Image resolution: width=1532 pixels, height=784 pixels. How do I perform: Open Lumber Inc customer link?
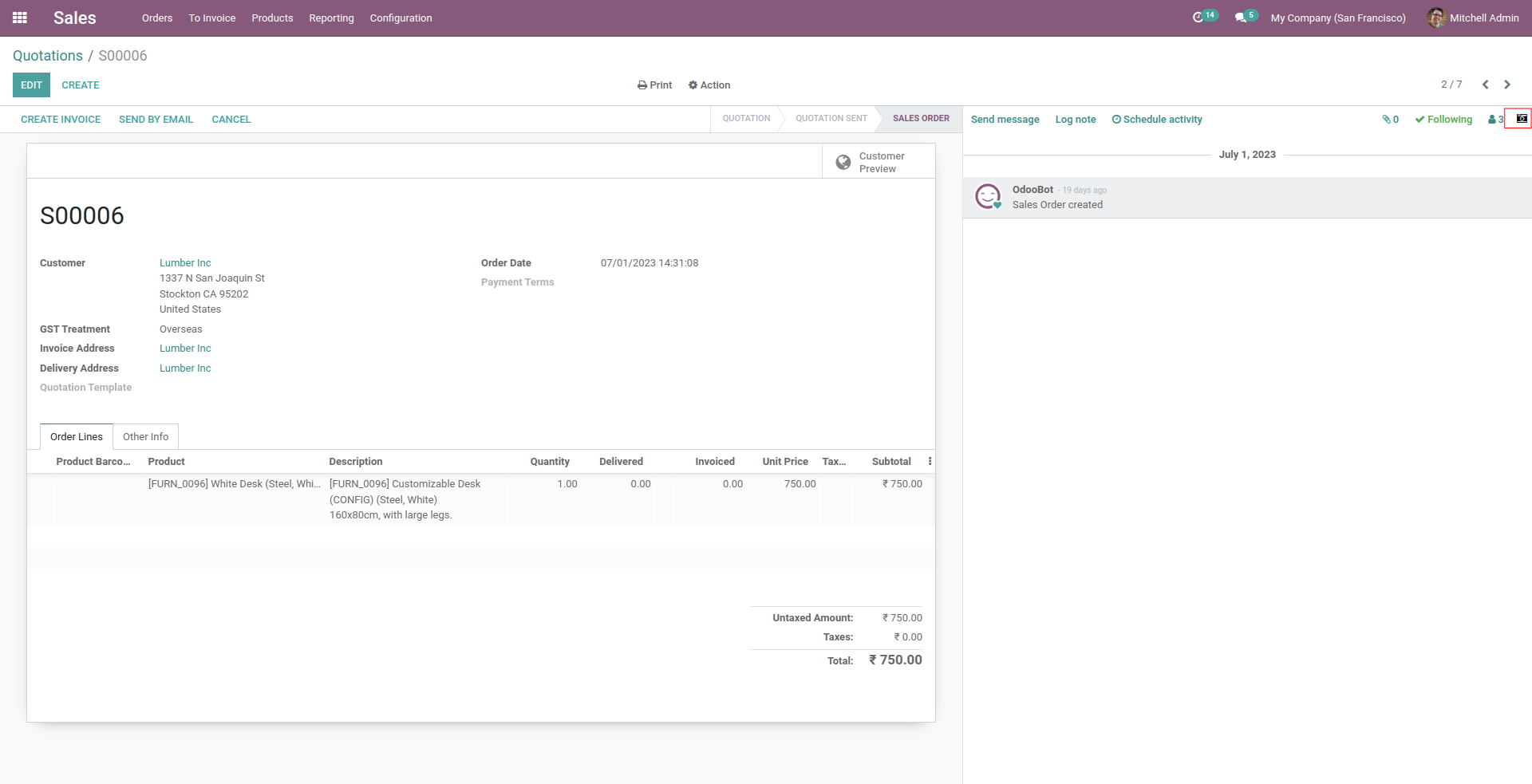pyautogui.click(x=185, y=263)
